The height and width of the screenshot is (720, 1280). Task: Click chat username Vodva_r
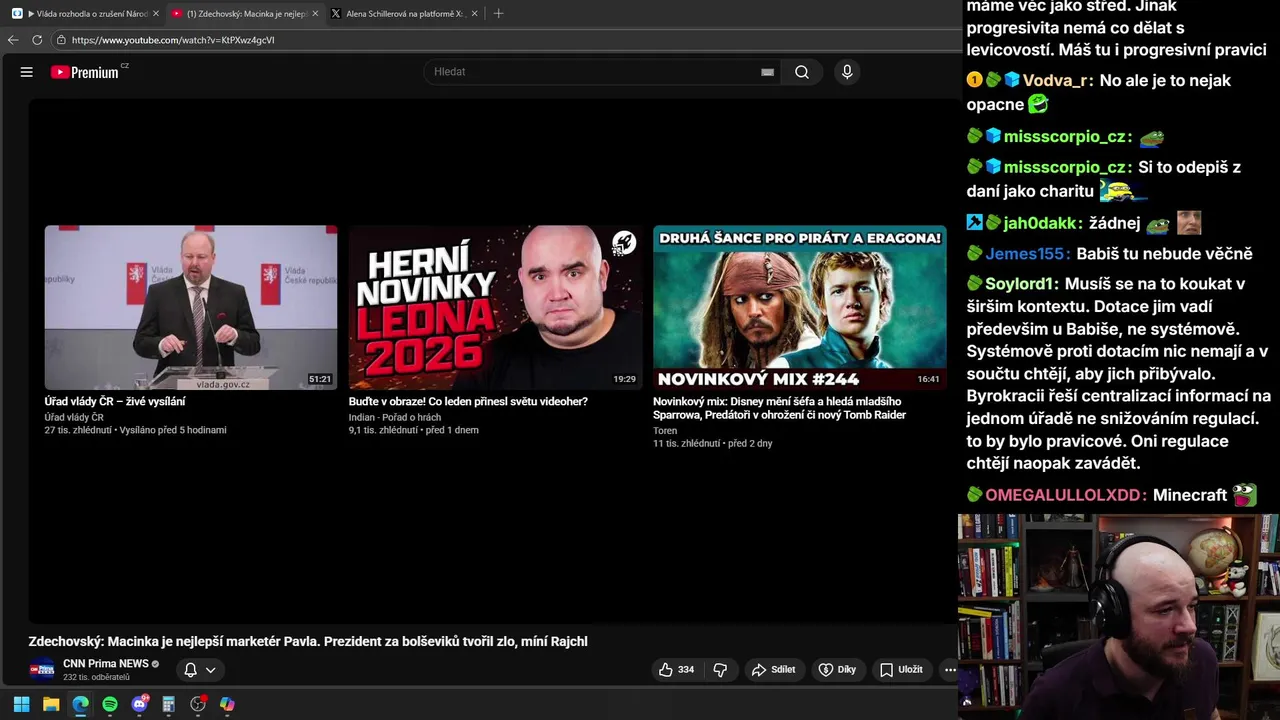[x=1057, y=80]
